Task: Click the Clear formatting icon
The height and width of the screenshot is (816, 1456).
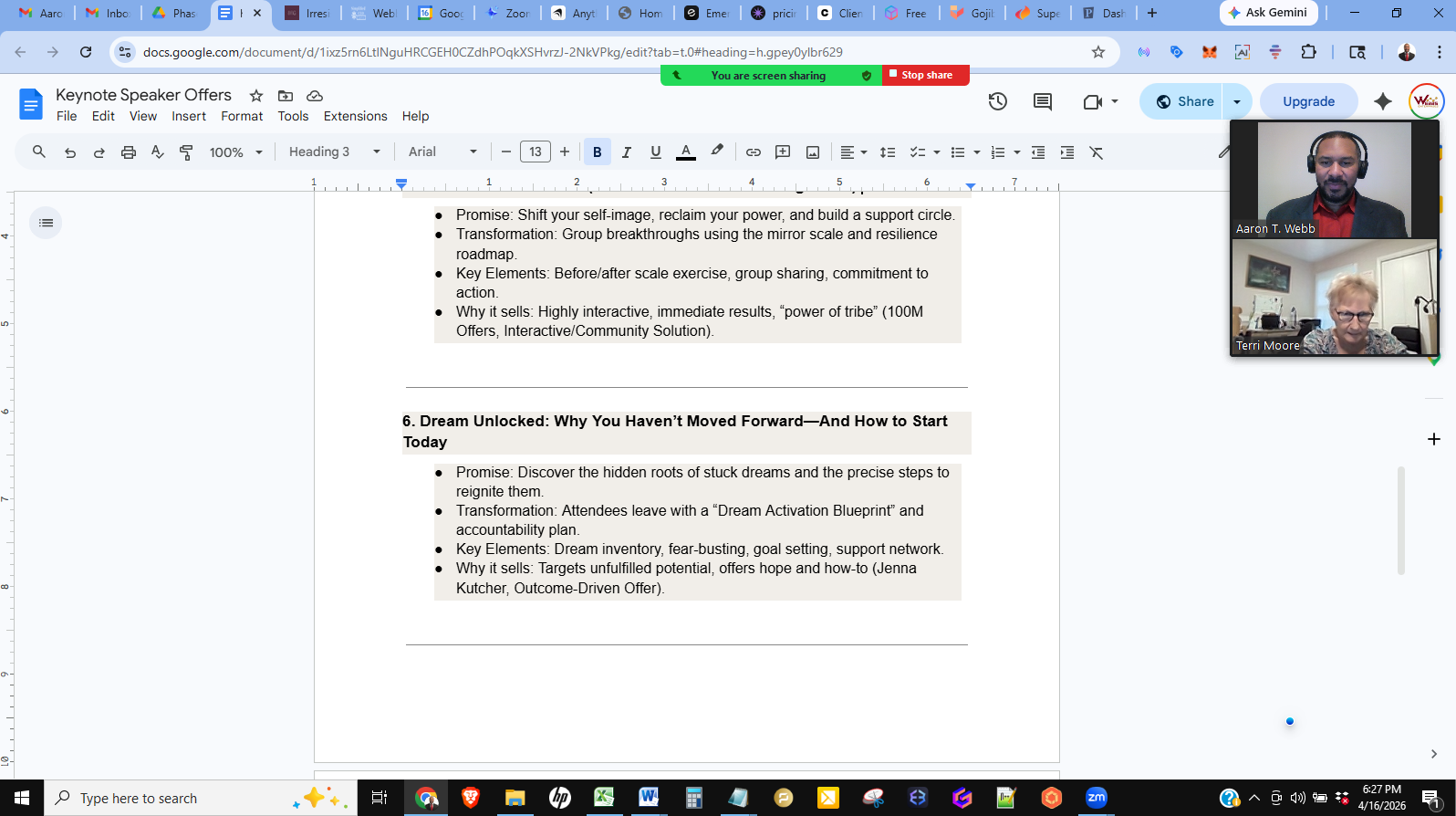Action: coord(1096,152)
